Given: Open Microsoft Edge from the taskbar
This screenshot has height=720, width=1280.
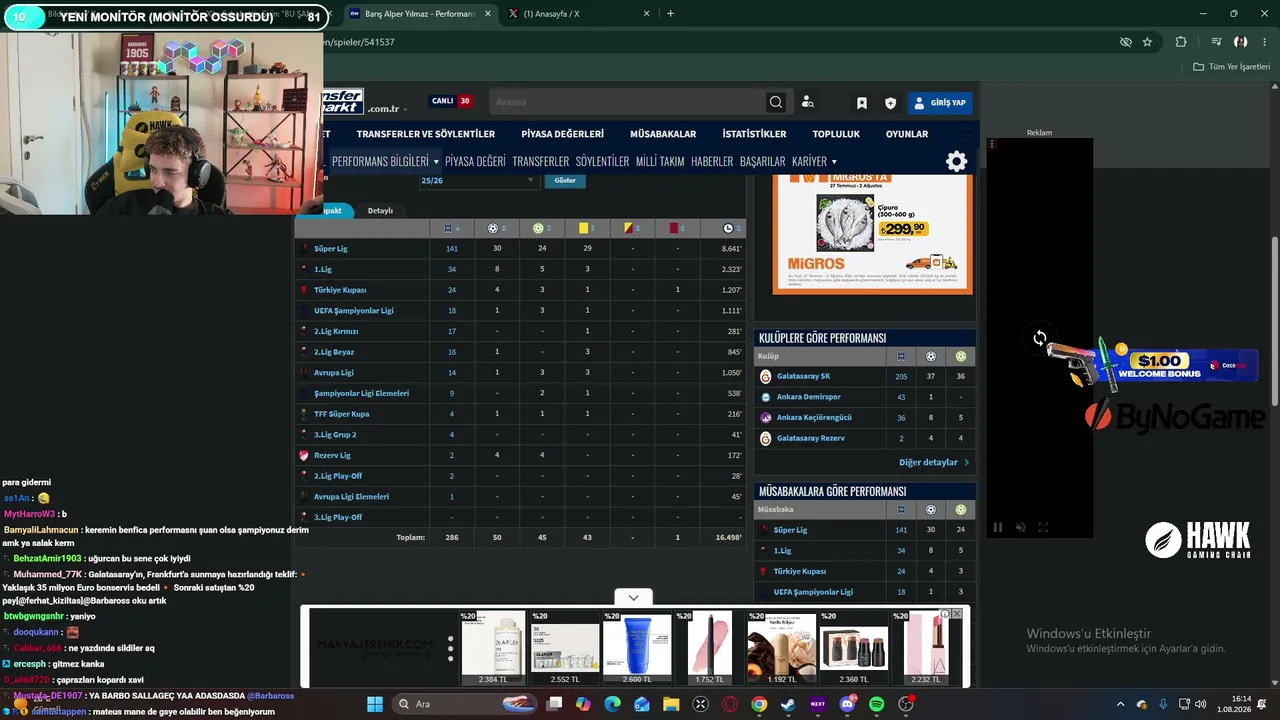Looking at the screenshot, I should [x=612, y=704].
